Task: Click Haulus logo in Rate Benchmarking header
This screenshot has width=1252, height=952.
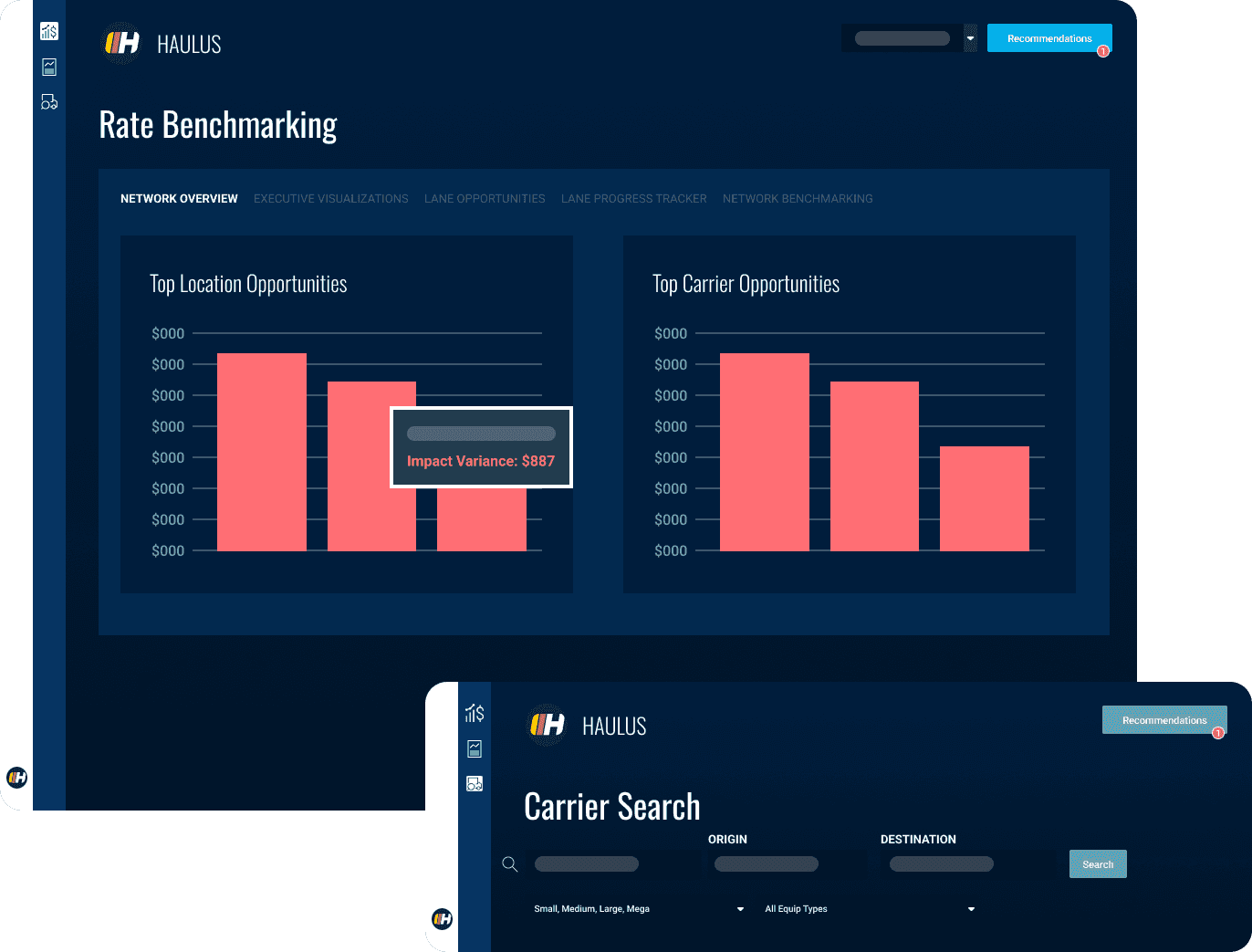Action: [121, 43]
